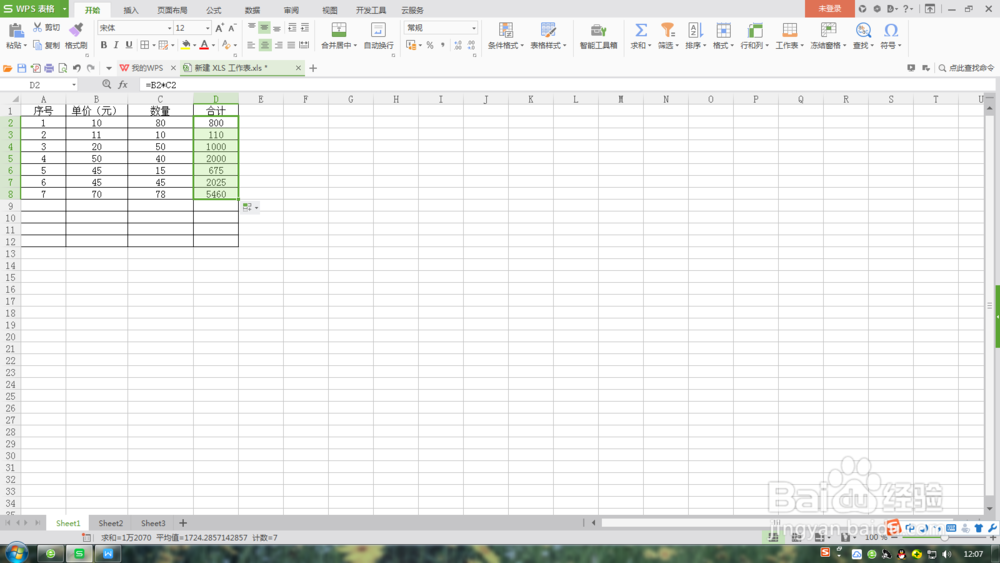Open the font size dropdown showing 12

pyautogui.click(x=207, y=28)
